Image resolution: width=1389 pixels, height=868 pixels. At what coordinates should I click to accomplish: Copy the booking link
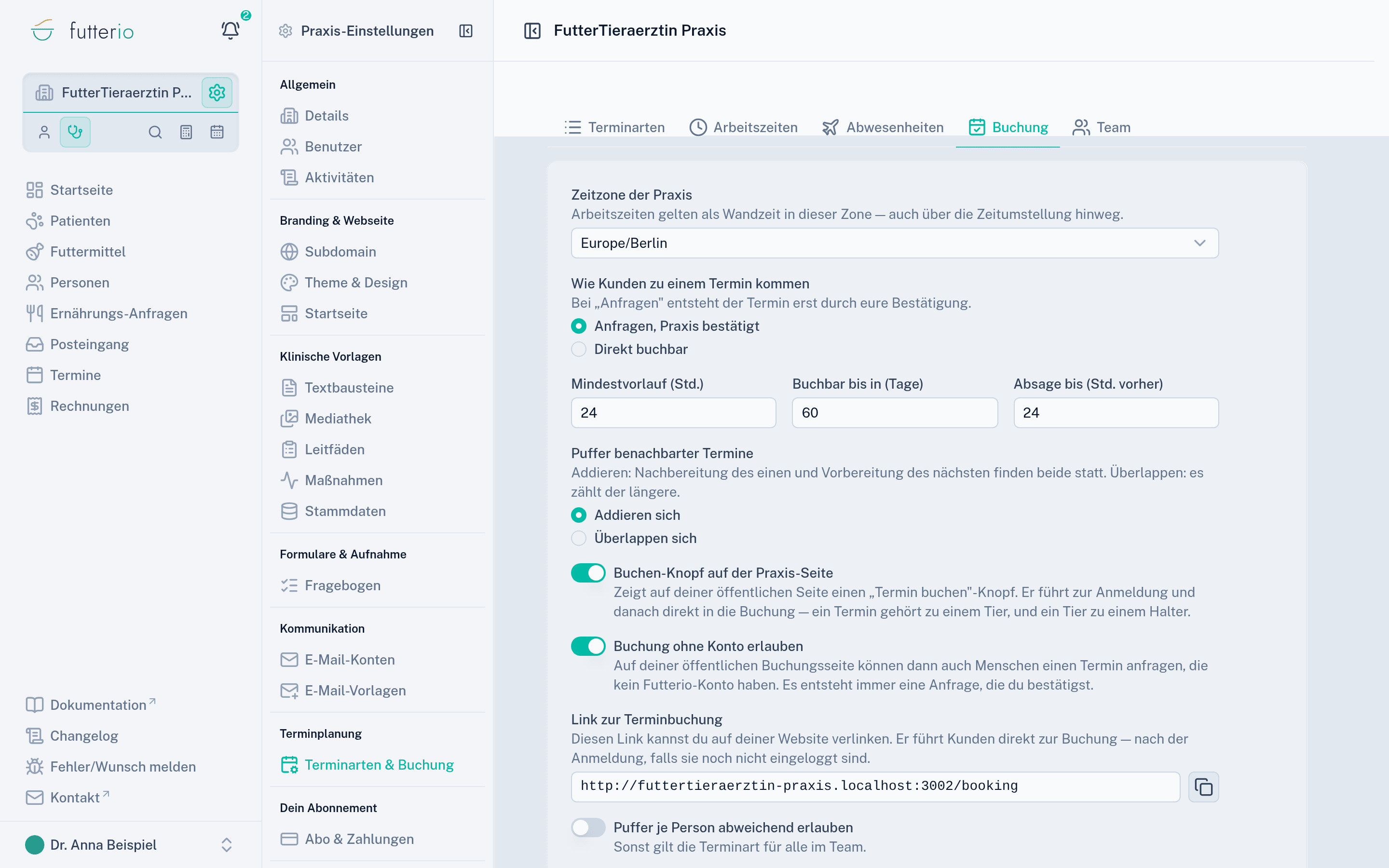coord(1204,787)
